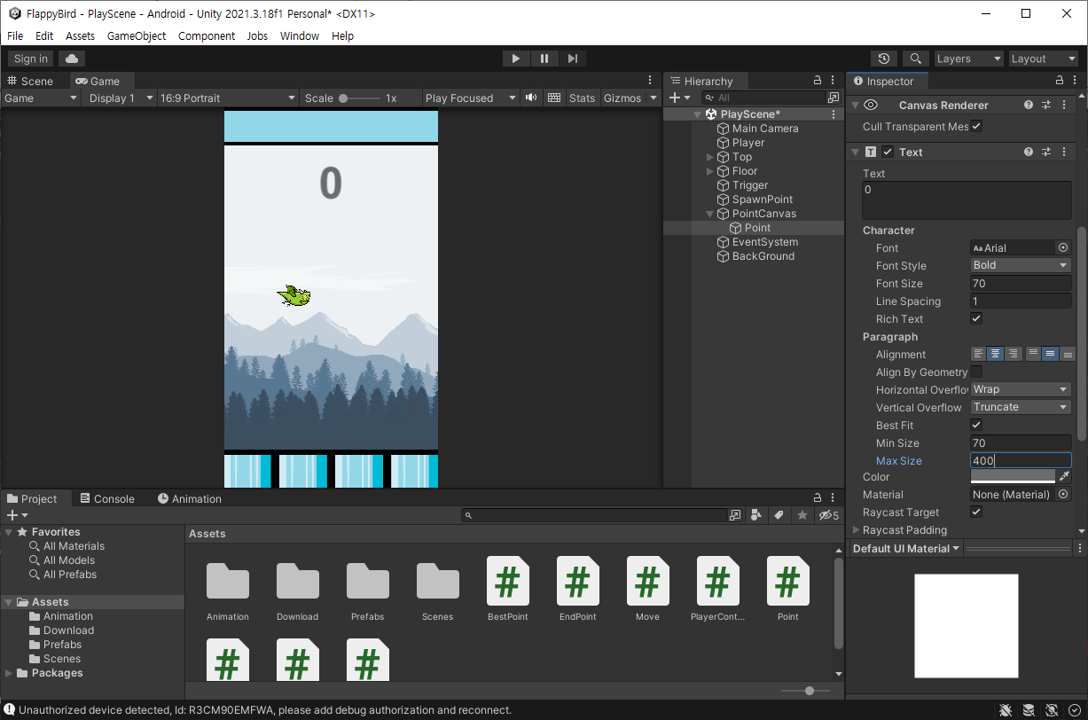Lock the Inspector panel
This screenshot has height=720, width=1088.
pos(1059,80)
